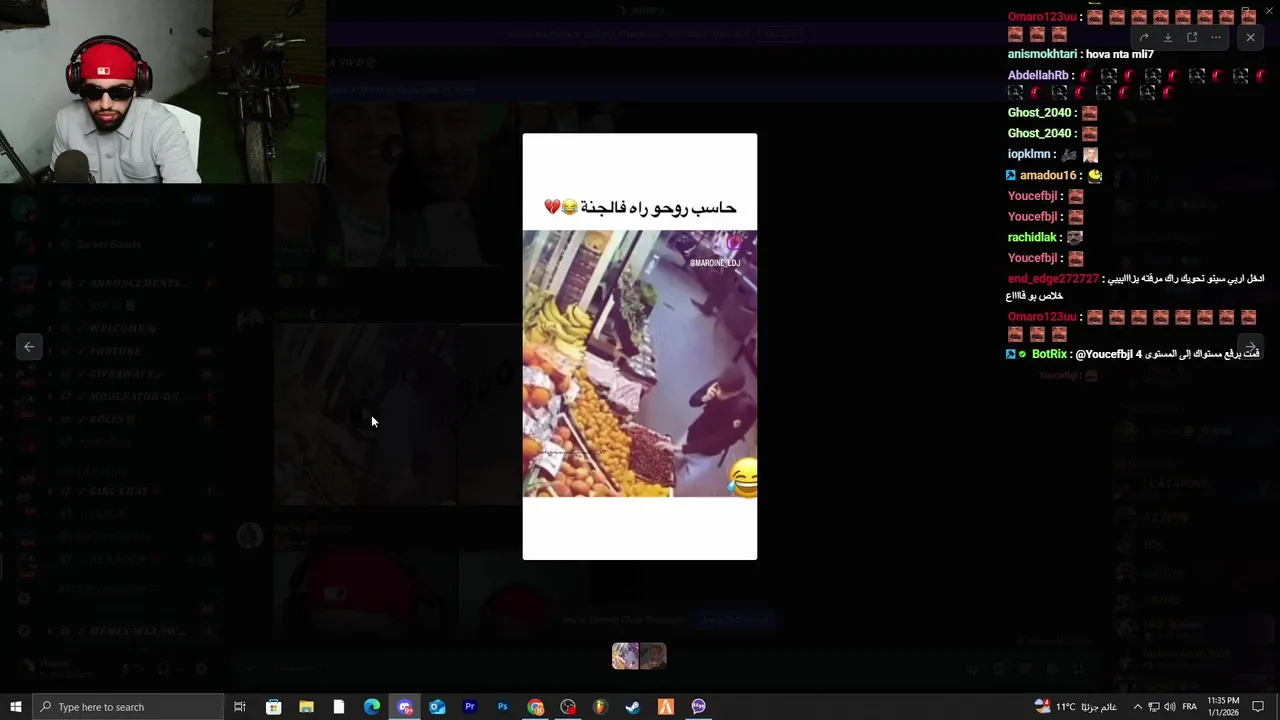The height and width of the screenshot is (720, 1280).
Task: Click the username iopklmn in chat
Action: (x=1029, y=154)
